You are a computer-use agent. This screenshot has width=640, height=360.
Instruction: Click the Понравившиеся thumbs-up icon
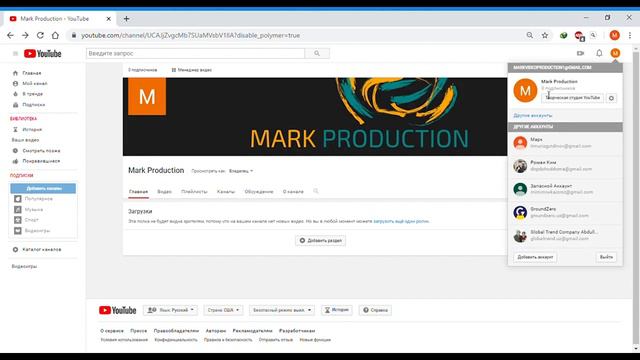tap(16, 161)
